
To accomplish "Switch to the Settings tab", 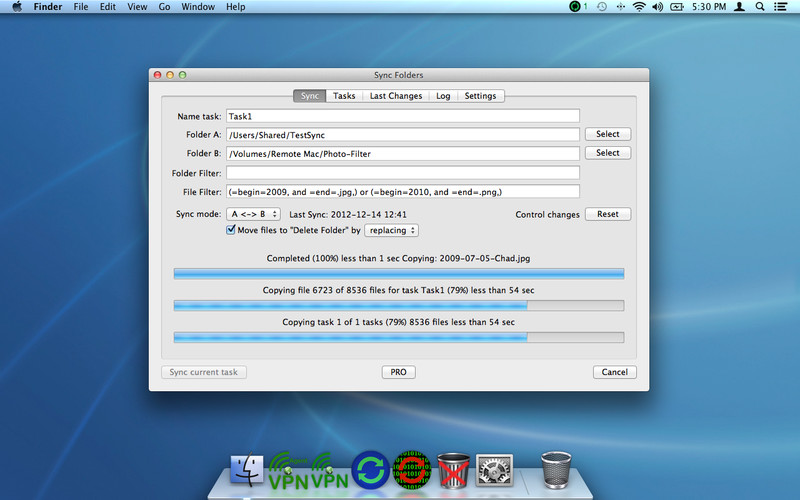I will coord(480,96).
